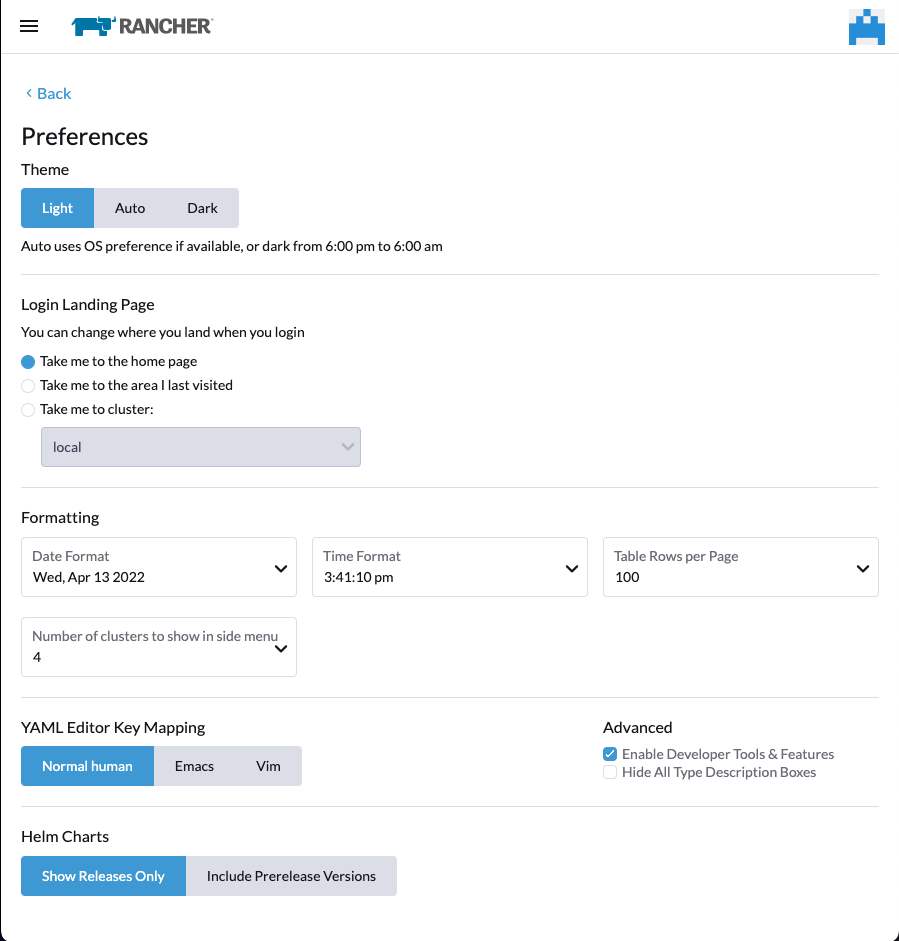Open the Number of clusters dropdown
Viewport: 899px width, 941px height.
[x=159, y=647]
